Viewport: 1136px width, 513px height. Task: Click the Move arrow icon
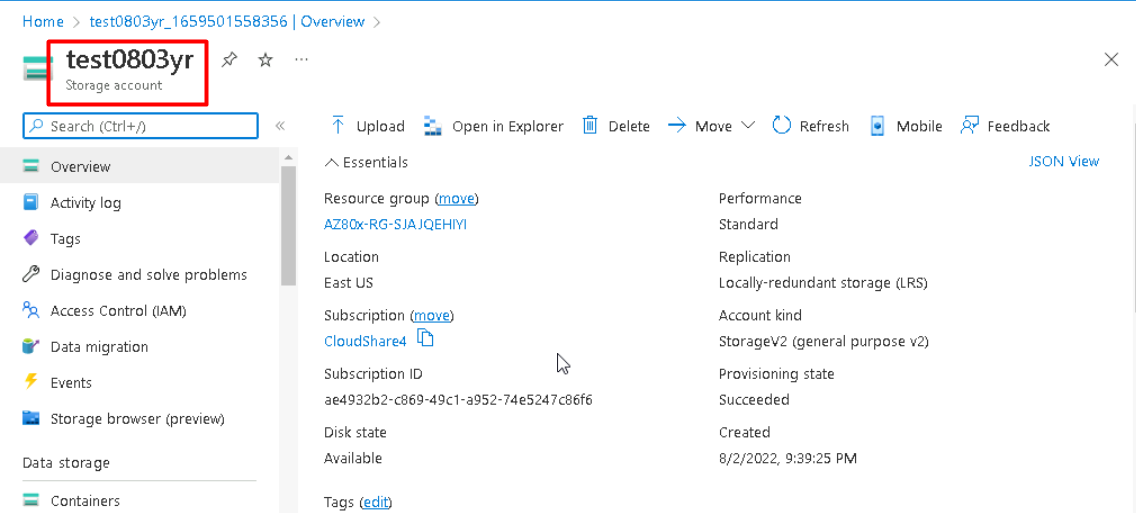[x=677, y=125]
